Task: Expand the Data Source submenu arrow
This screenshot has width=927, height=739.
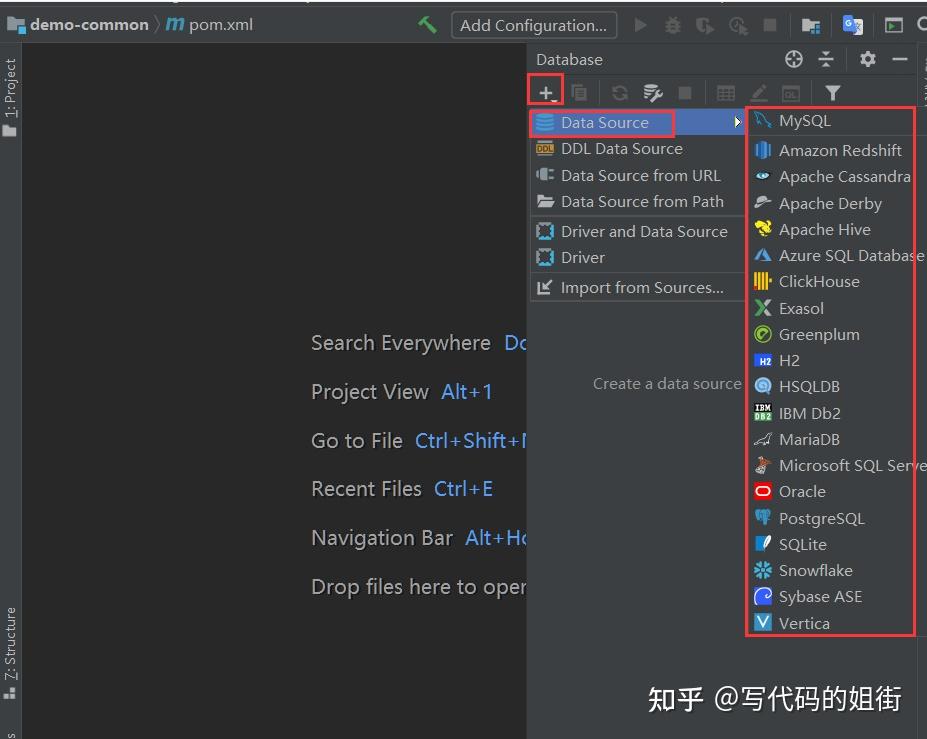Action: (x=737, y=122)
